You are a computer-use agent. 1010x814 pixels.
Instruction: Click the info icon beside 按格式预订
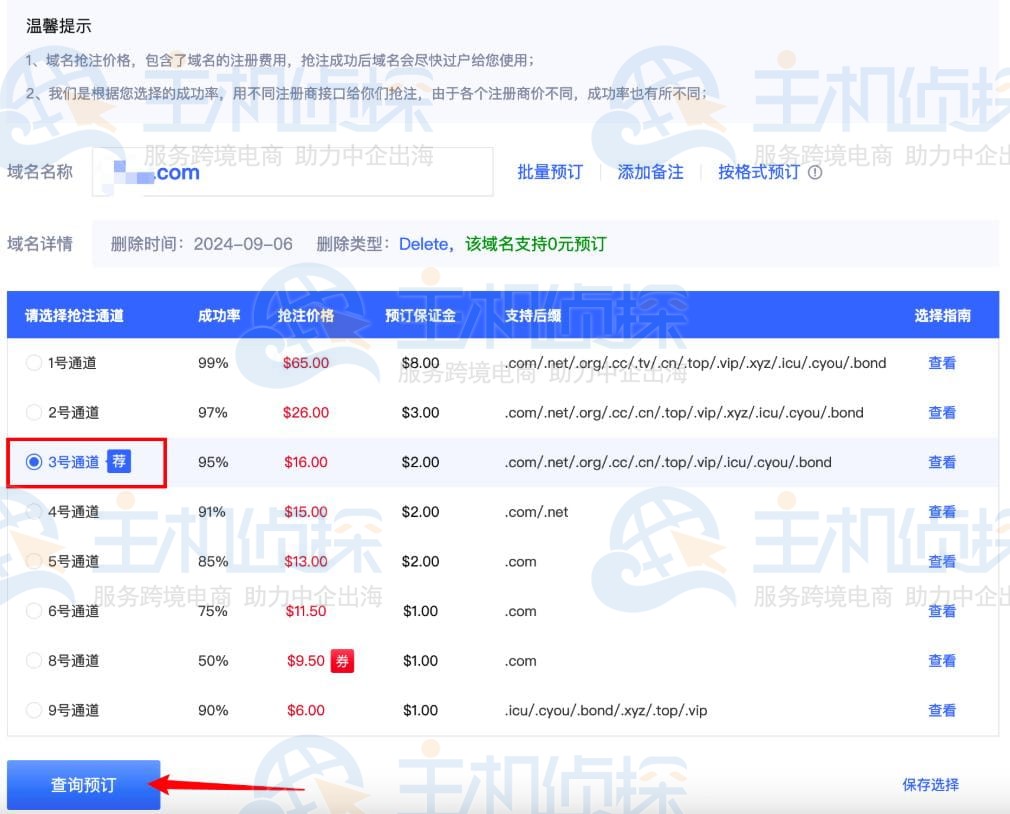pyautogui.click(x=815, y=172)
